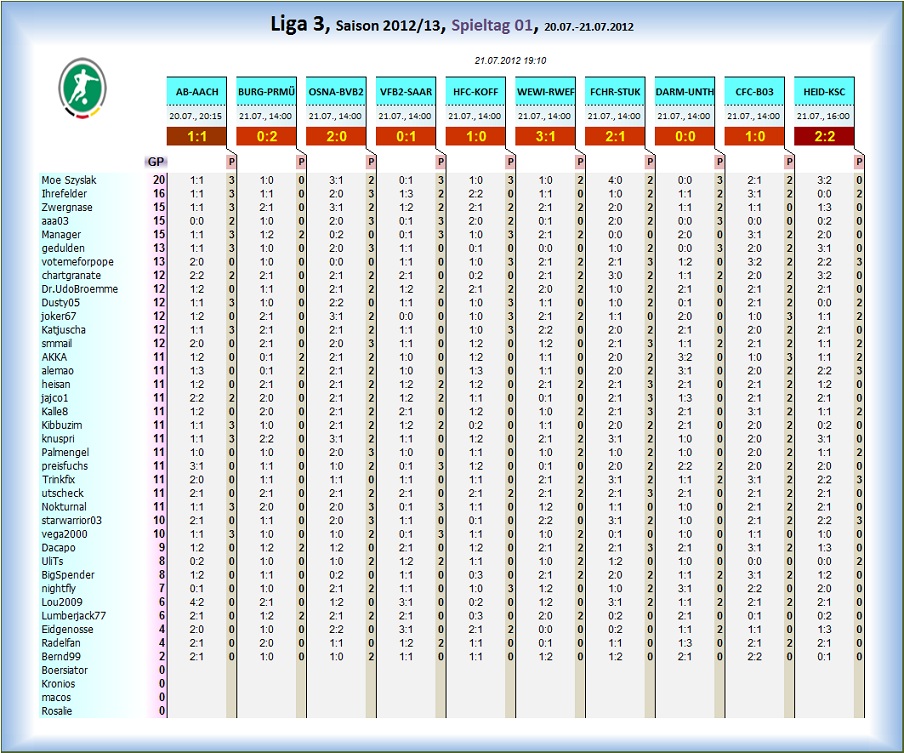904x753 pixels.
Task: Select player starwarrior03
Action: pos(71,520)
